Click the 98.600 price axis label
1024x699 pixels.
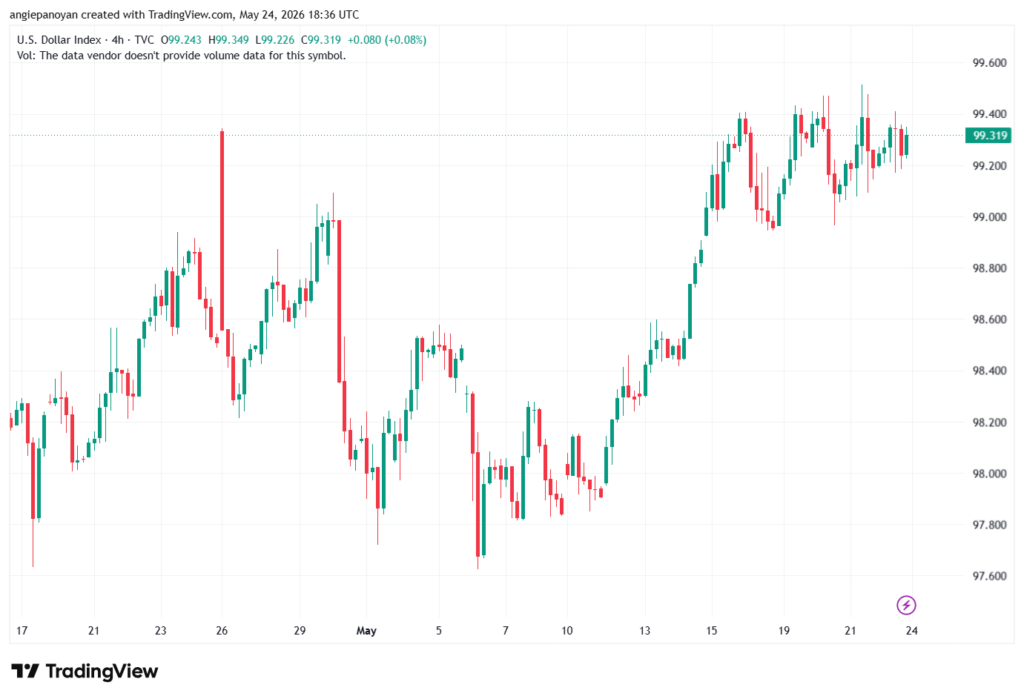click(x=989, y=319)
